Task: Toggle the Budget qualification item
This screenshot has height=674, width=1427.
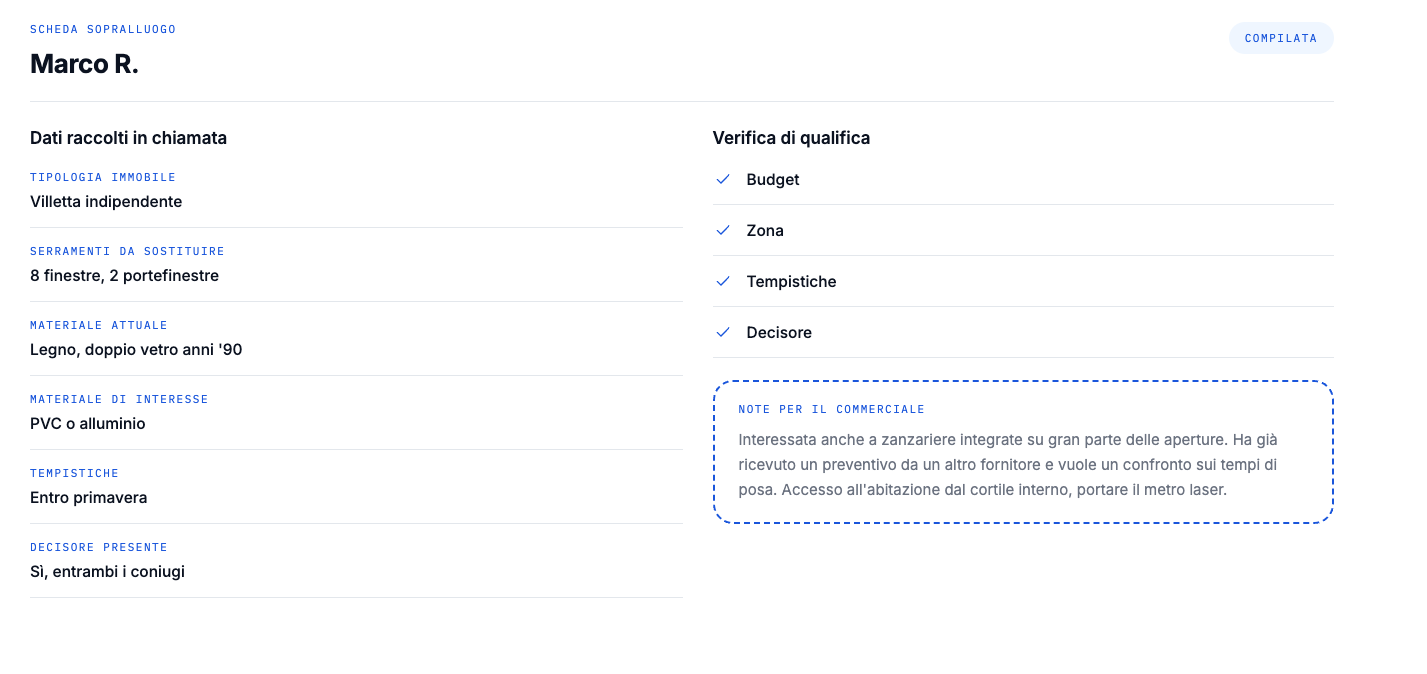Action: pos(1023,180)
